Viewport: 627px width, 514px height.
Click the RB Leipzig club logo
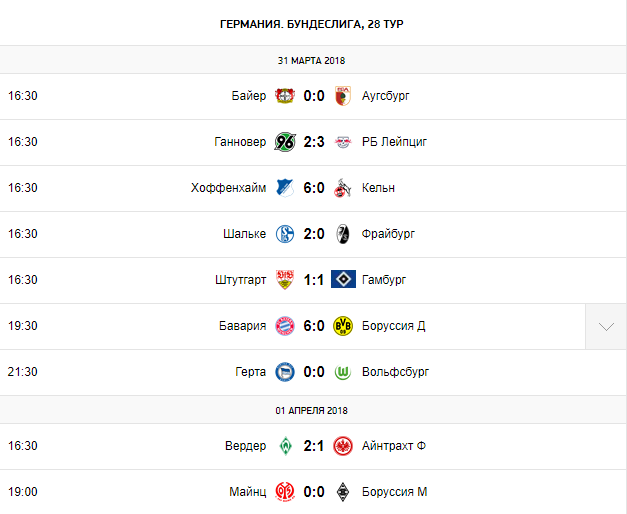(344, 142)
